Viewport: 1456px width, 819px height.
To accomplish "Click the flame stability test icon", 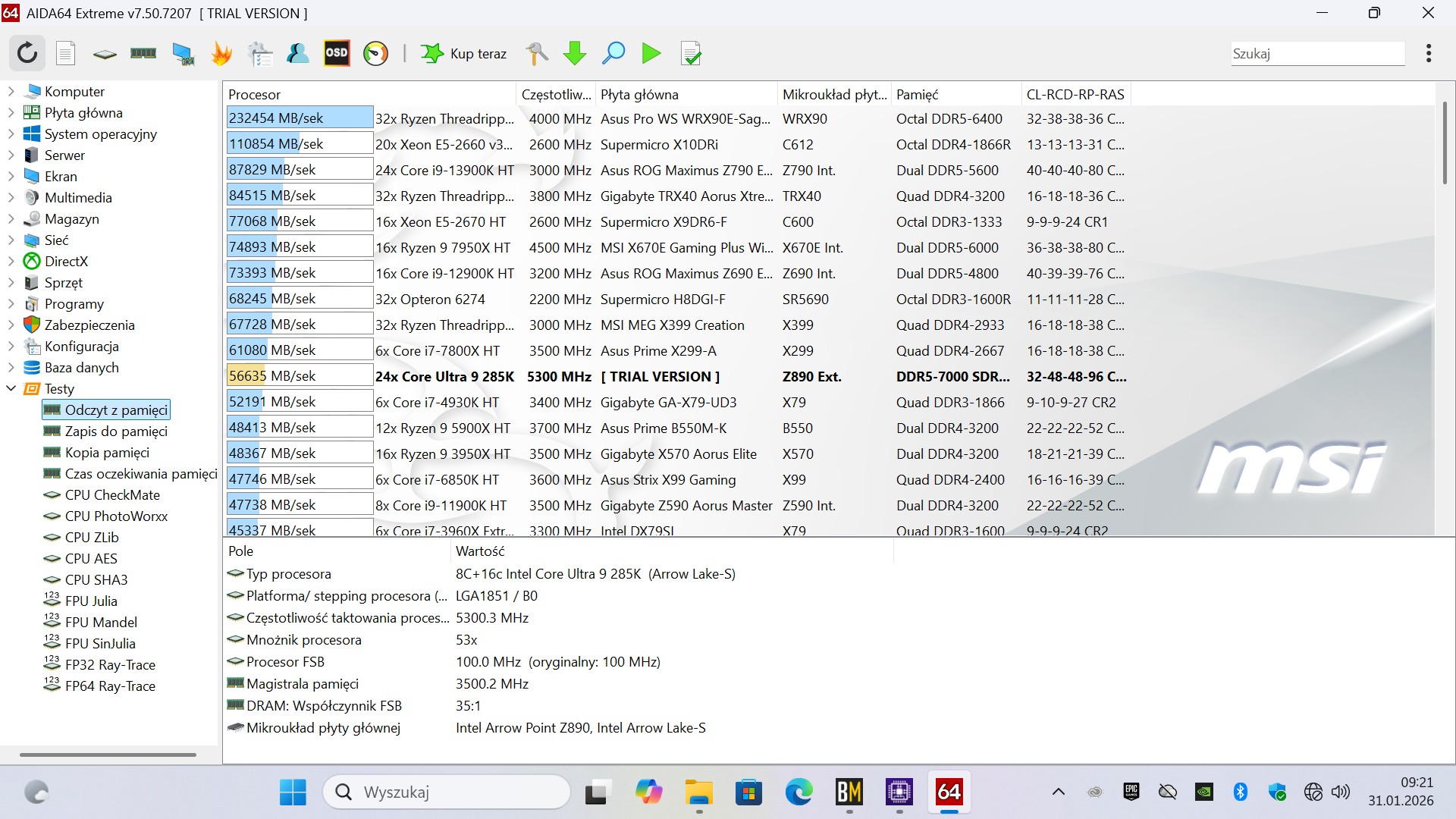I will 221,53.
